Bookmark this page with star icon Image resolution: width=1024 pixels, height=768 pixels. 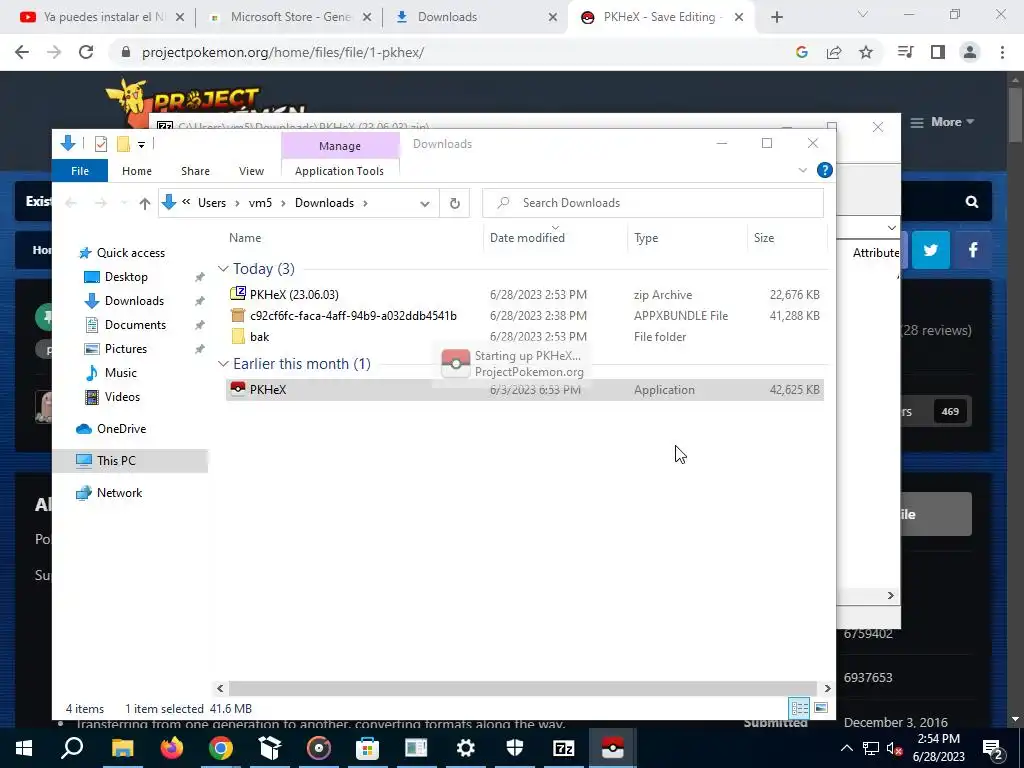pos(866,52)
